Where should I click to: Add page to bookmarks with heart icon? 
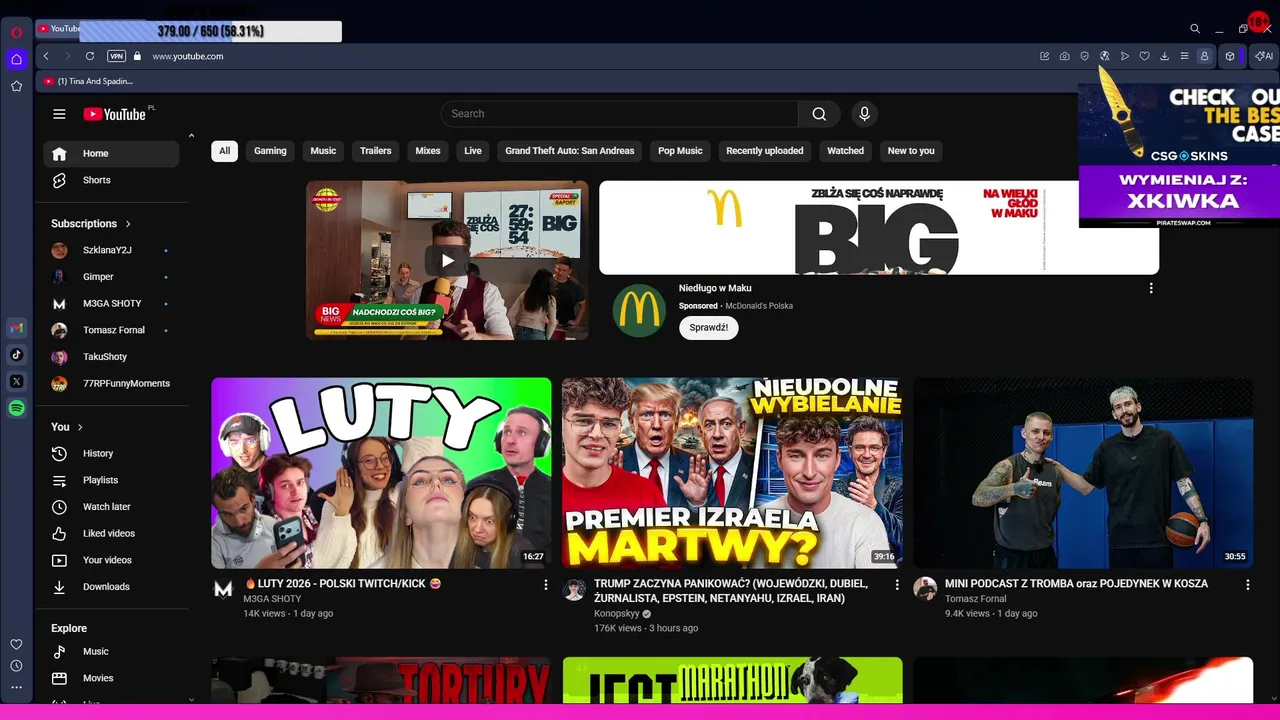click(1145, 56)
